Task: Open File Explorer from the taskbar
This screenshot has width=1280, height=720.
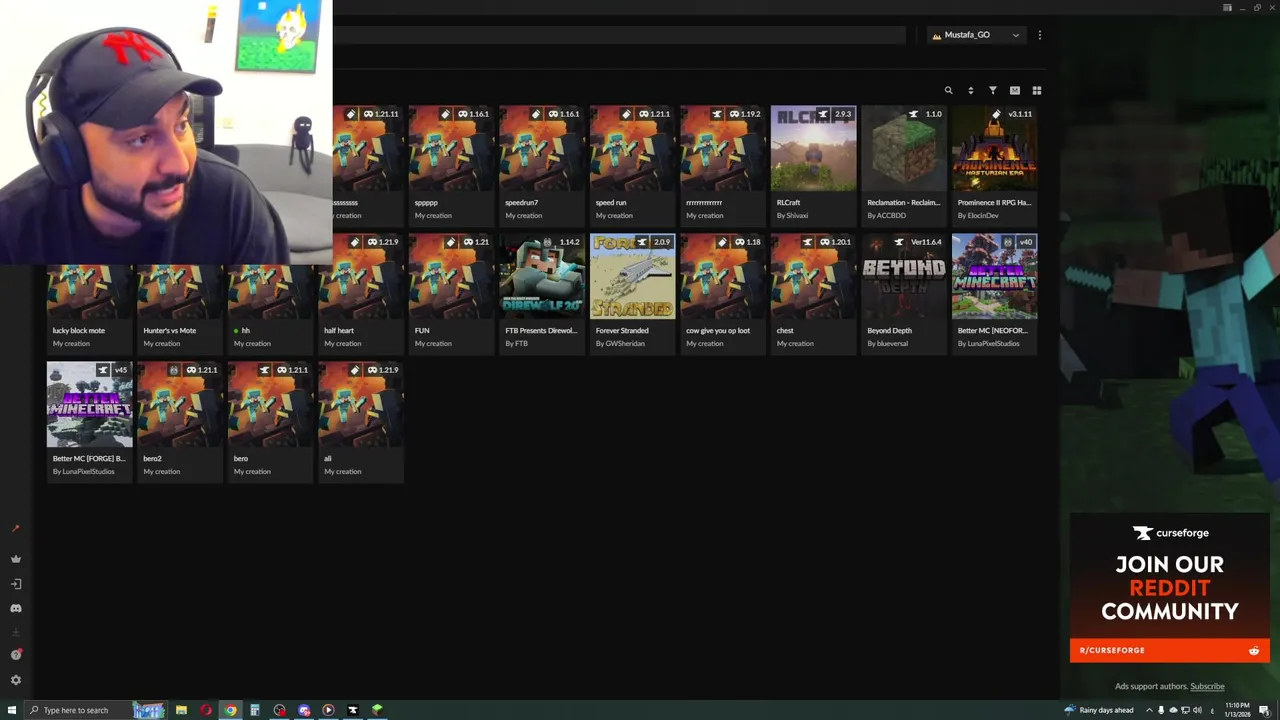Action: (x=181, y=710)
